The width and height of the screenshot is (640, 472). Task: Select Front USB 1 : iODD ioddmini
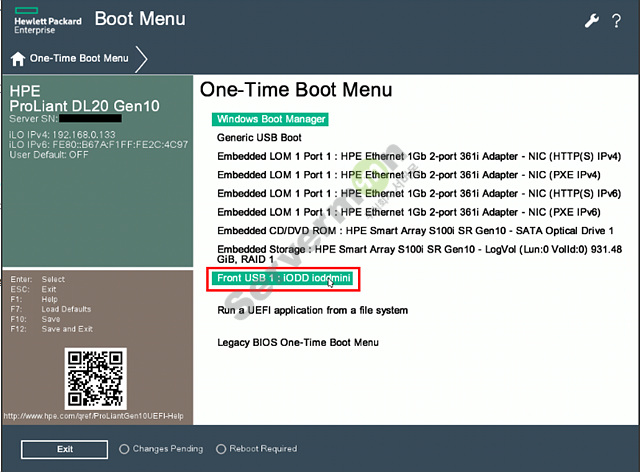282,278
